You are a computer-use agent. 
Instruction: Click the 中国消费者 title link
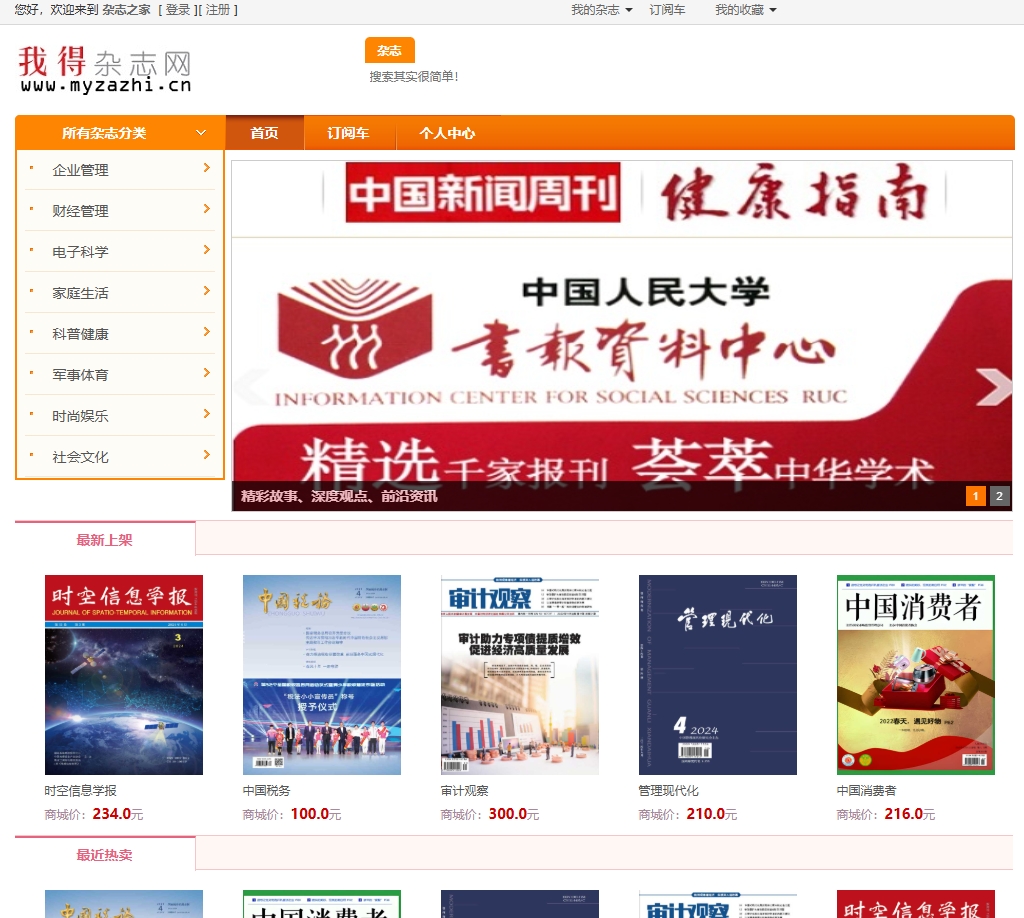(867, 791)
